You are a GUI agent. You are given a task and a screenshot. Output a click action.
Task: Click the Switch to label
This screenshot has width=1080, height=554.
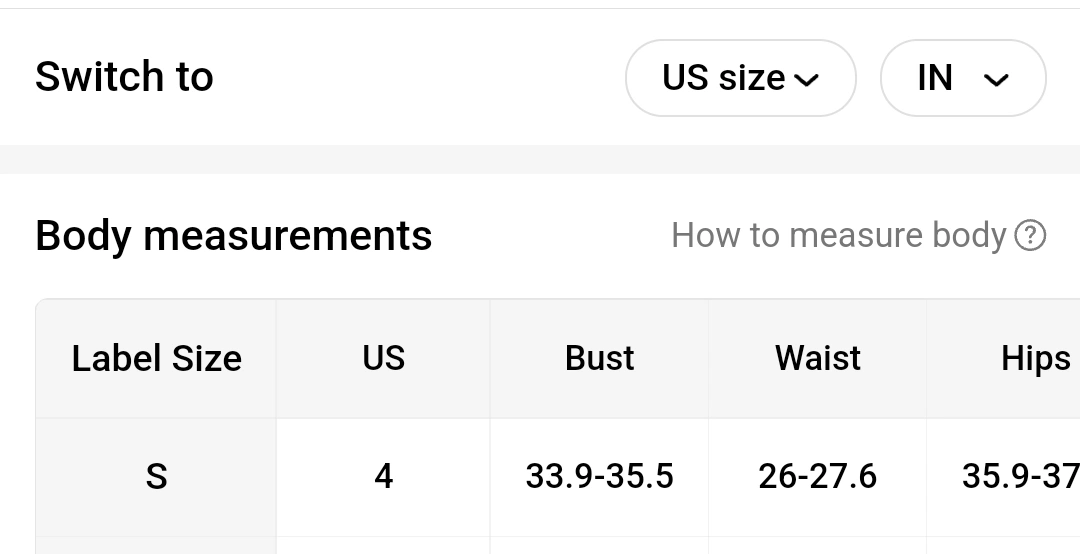click(124, 78)
